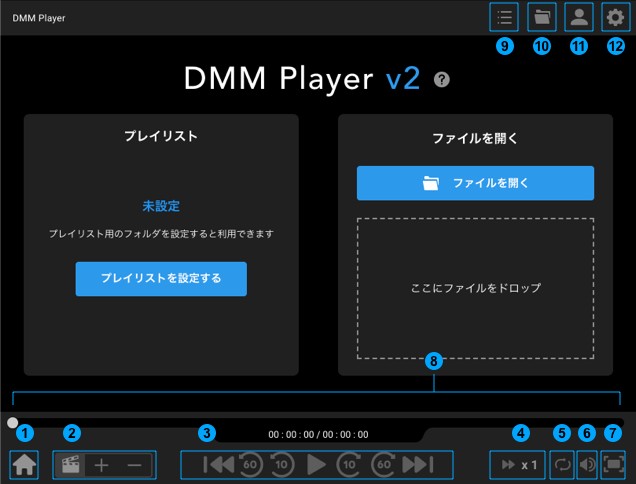Open the user account icon

tap(578, 17)
